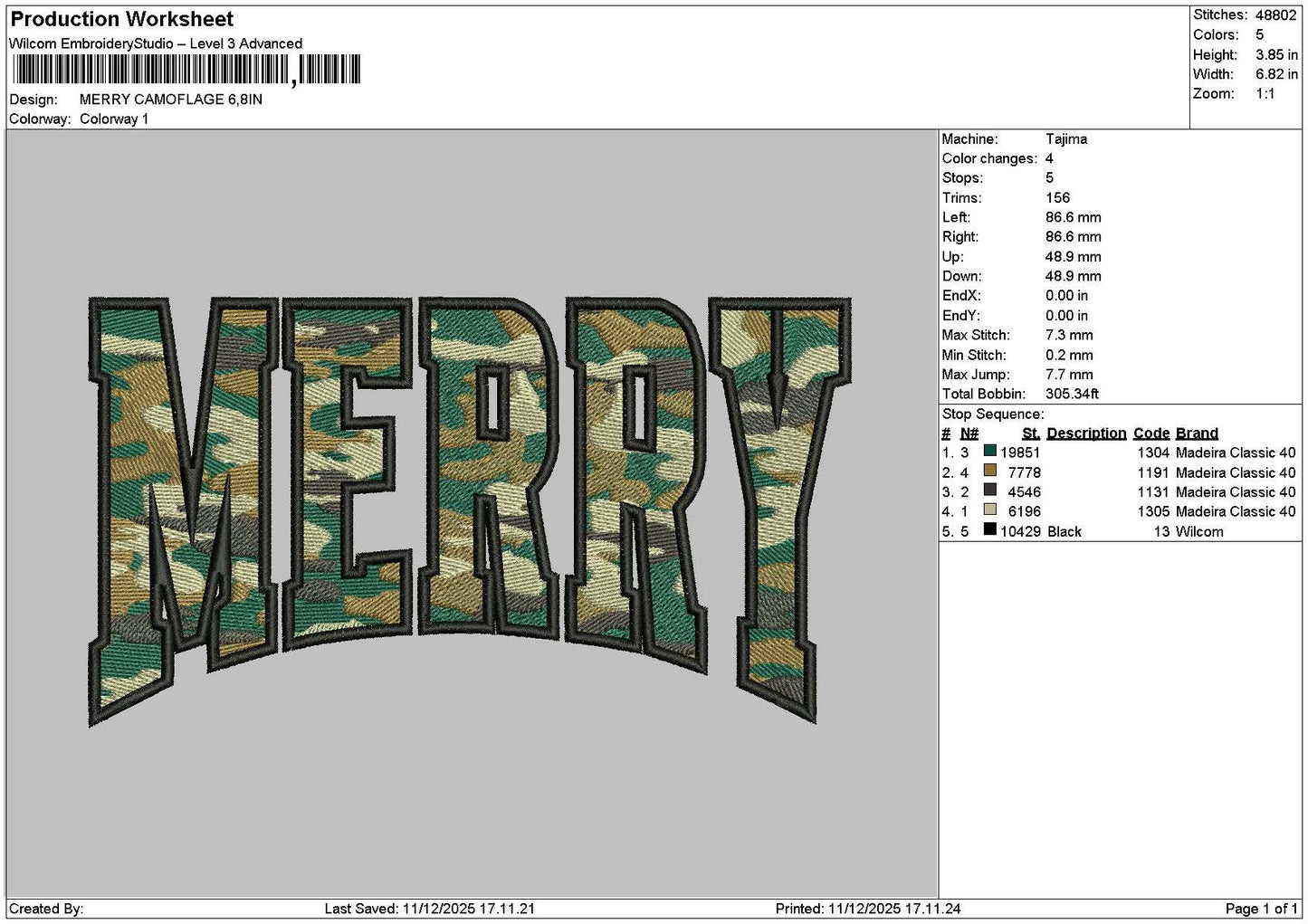Click the 'Brand' column header

coord(1197,433)
